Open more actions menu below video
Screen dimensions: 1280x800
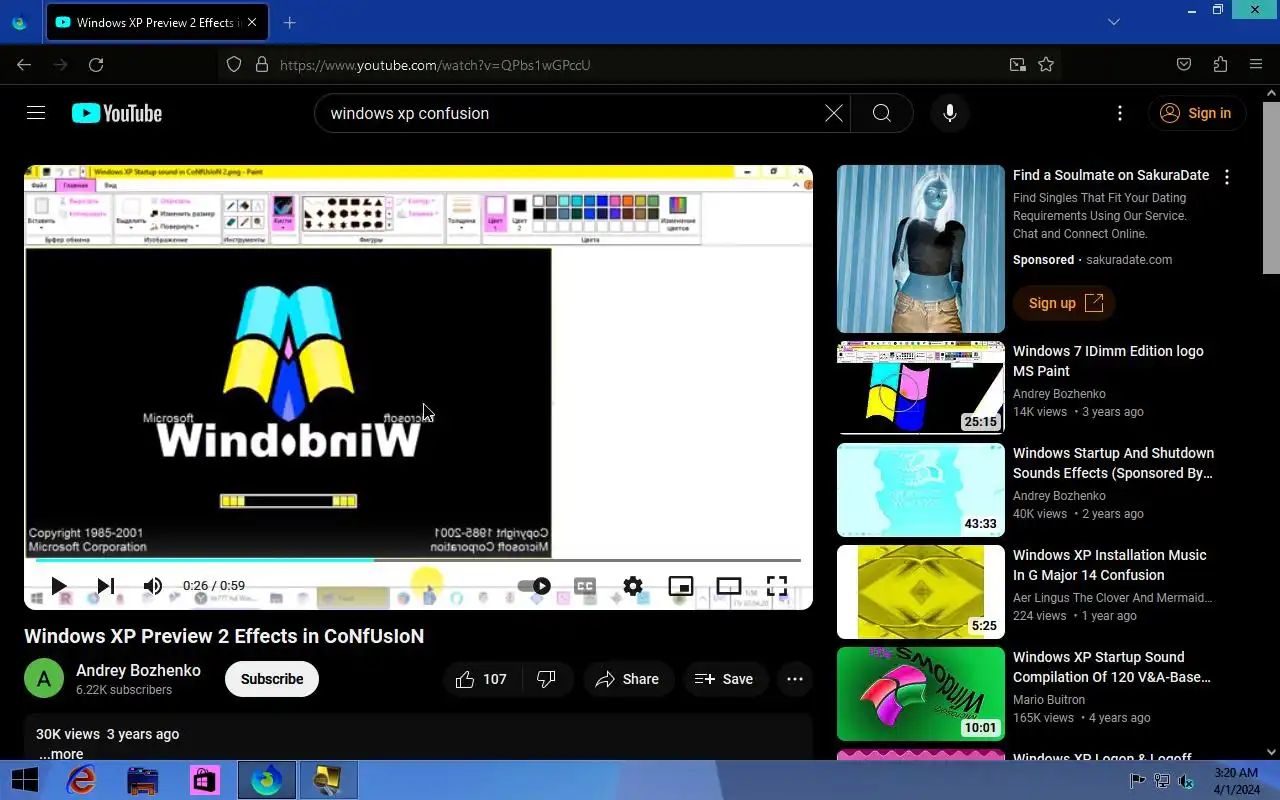click(x=795, y=679)
